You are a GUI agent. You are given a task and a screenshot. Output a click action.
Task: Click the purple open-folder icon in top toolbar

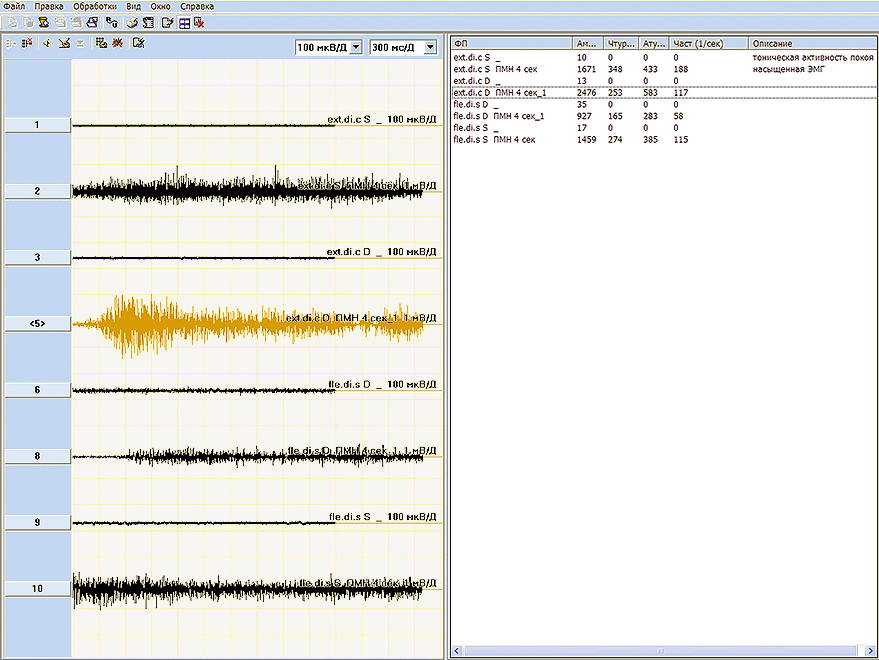[92, 23]
